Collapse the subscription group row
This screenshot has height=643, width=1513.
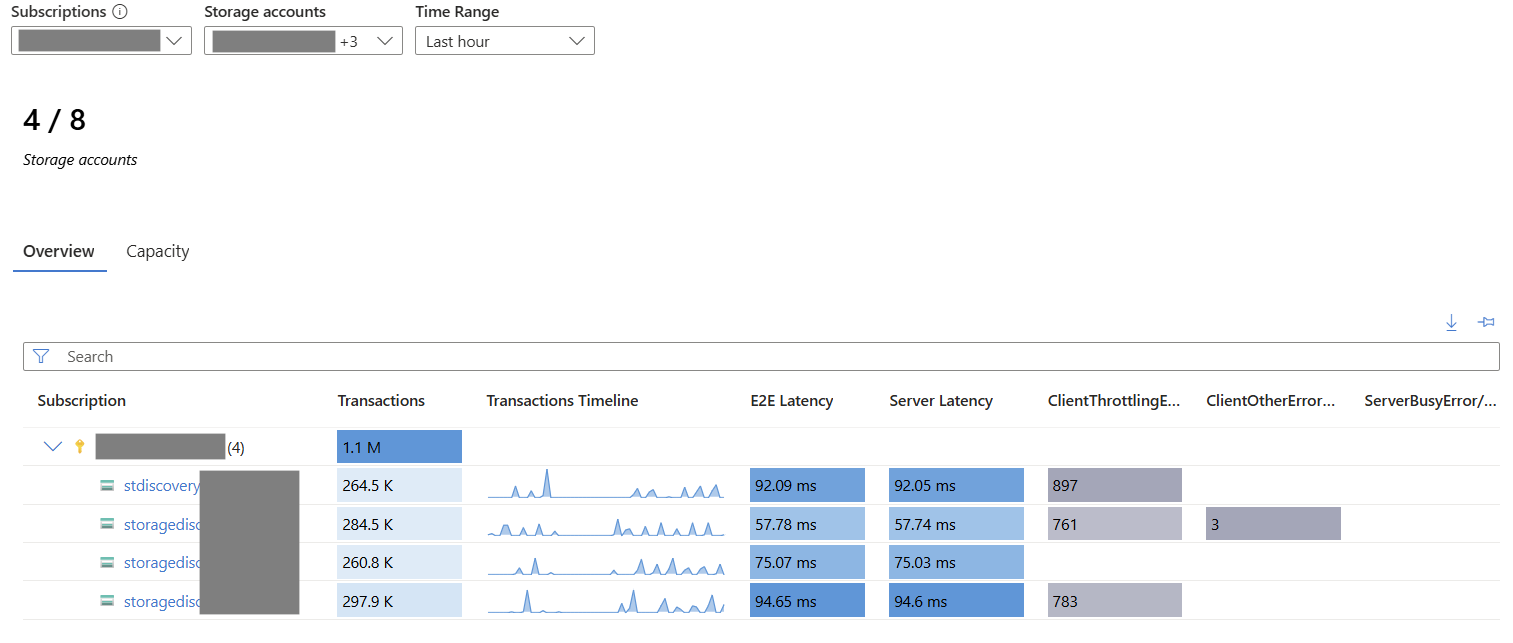[53, 447]
